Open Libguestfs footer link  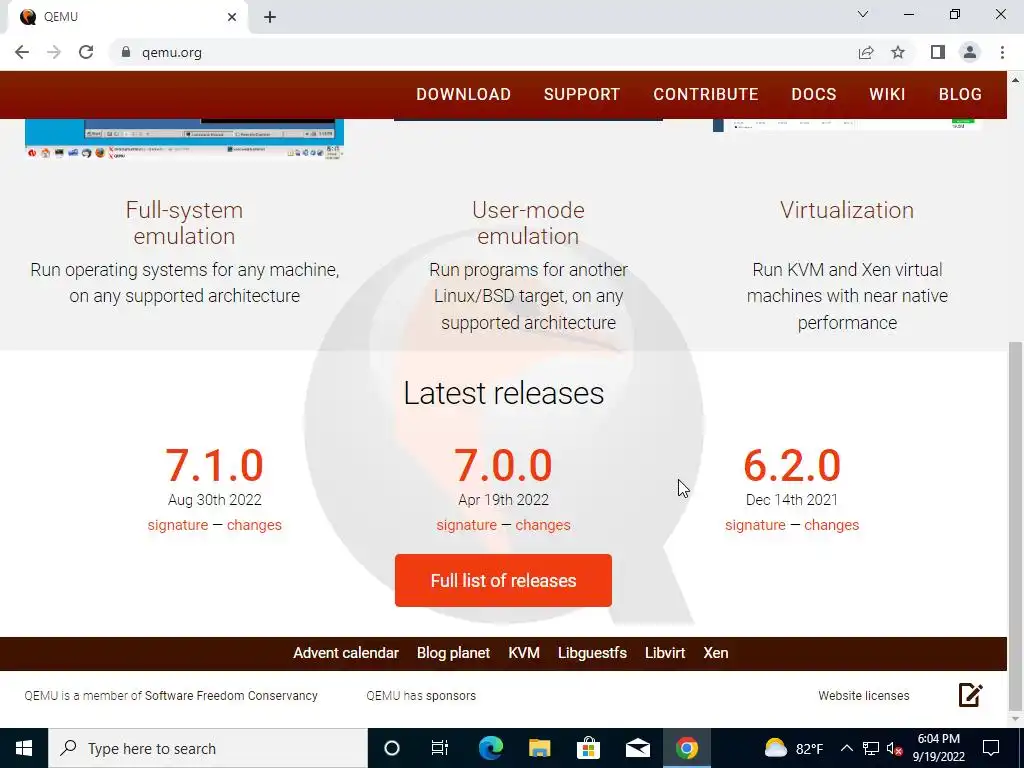(592, 653)
